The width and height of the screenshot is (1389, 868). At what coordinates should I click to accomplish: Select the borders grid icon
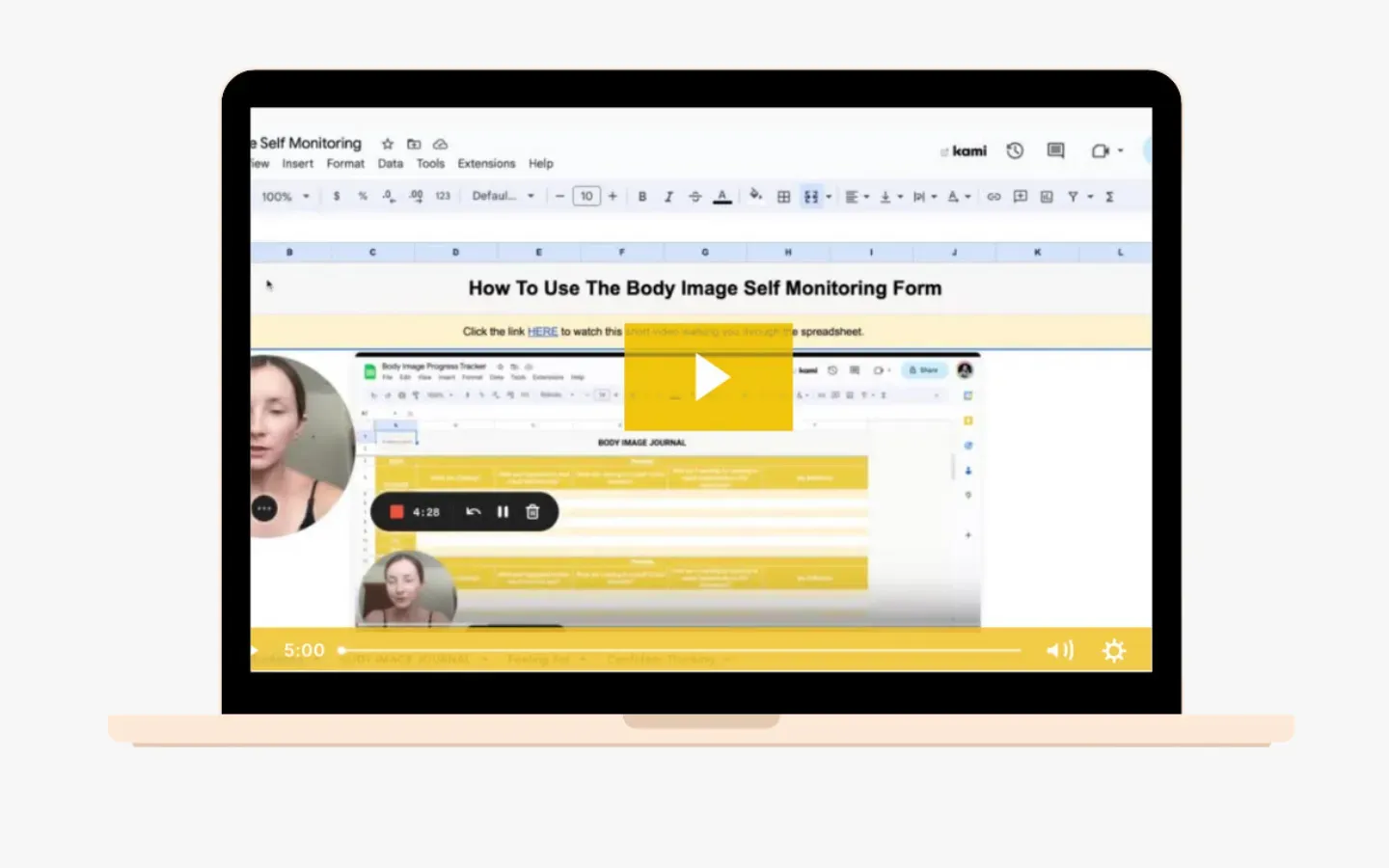click(783, 197)
